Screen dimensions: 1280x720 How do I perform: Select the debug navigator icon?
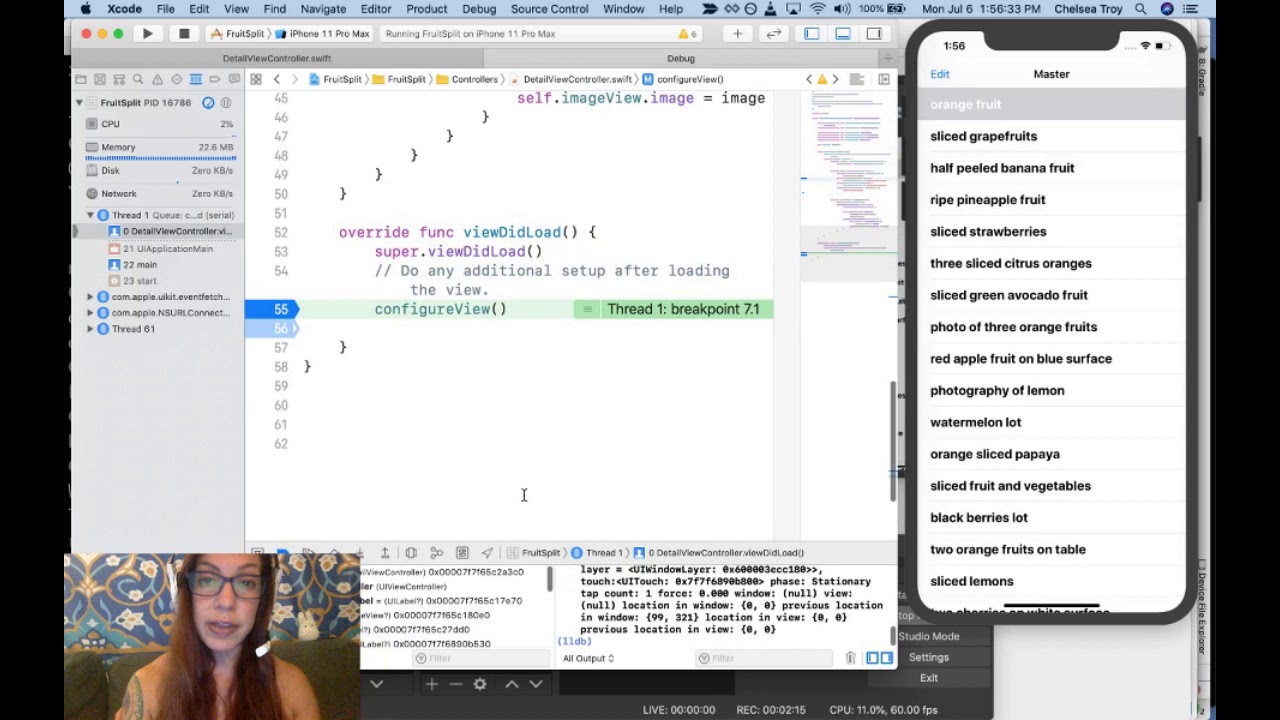196,79
